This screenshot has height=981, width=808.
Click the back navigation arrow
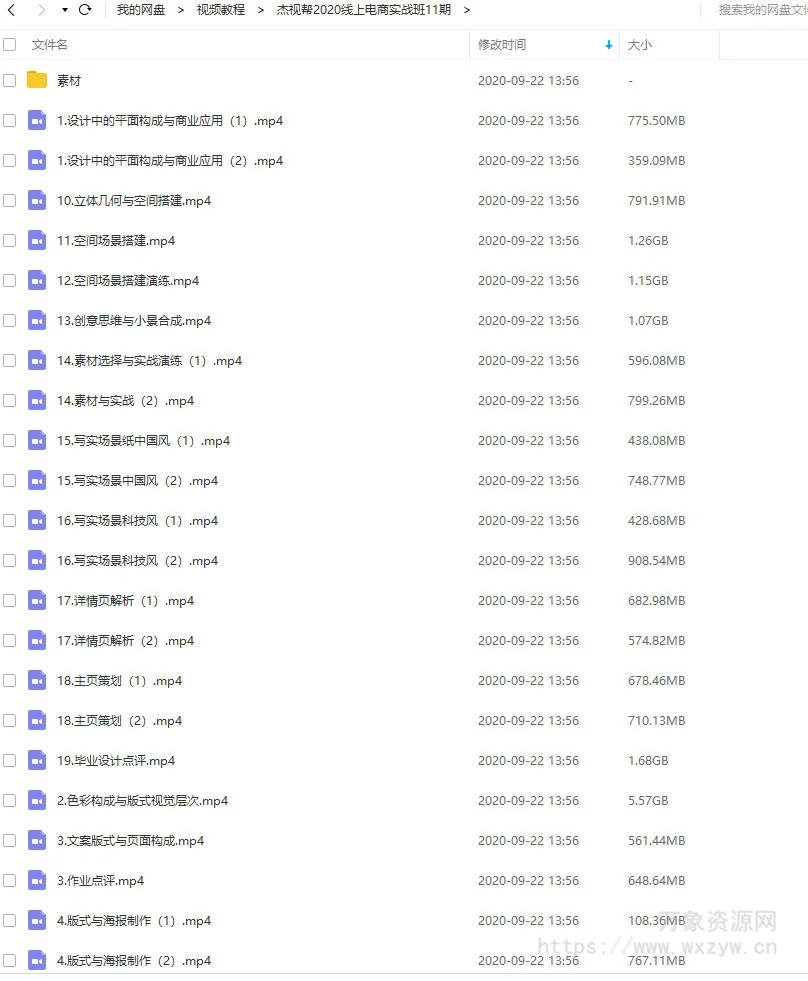coord(11,10)
